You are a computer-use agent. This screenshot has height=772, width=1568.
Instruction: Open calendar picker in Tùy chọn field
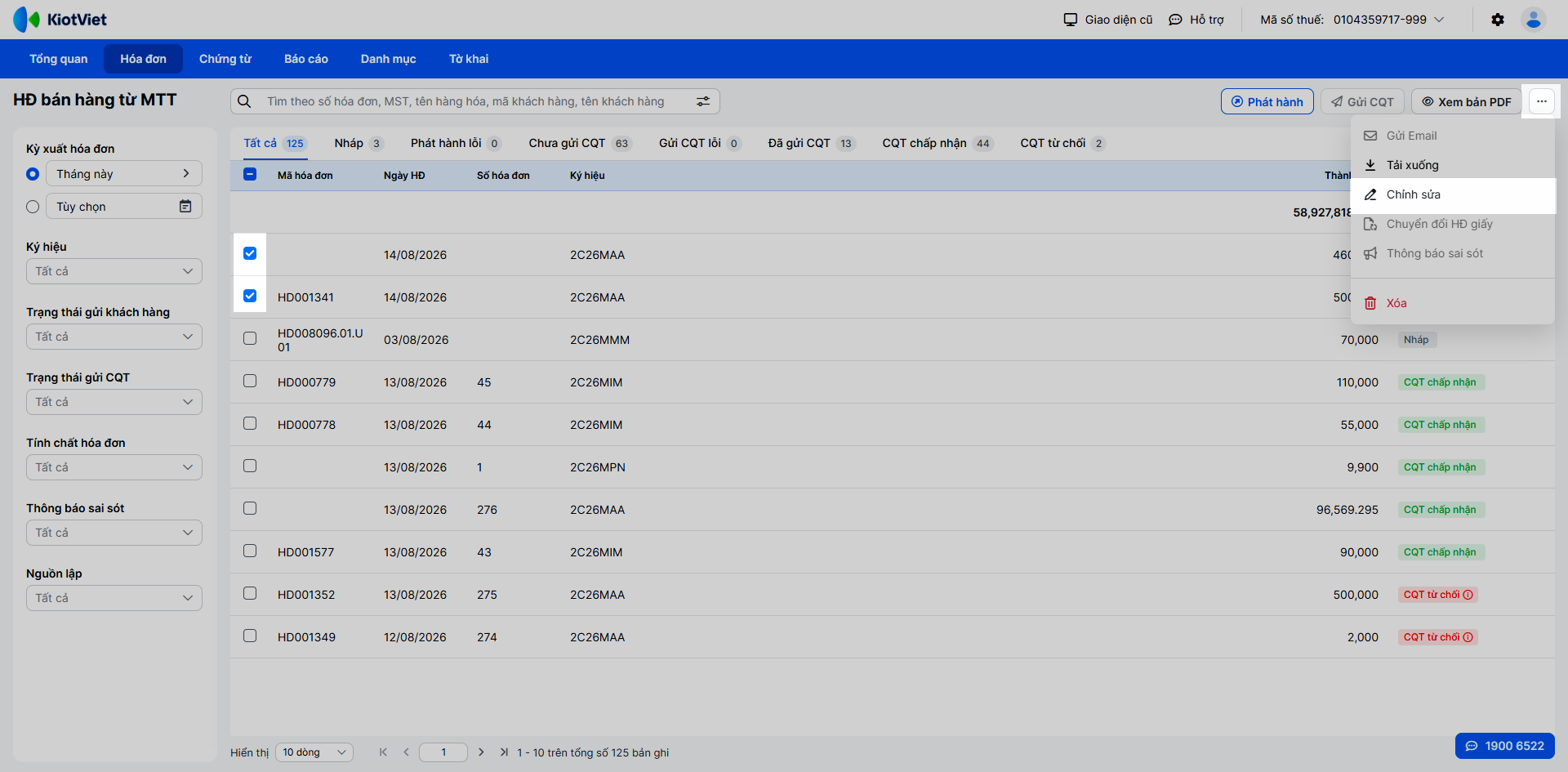click(x=185, y=207)
